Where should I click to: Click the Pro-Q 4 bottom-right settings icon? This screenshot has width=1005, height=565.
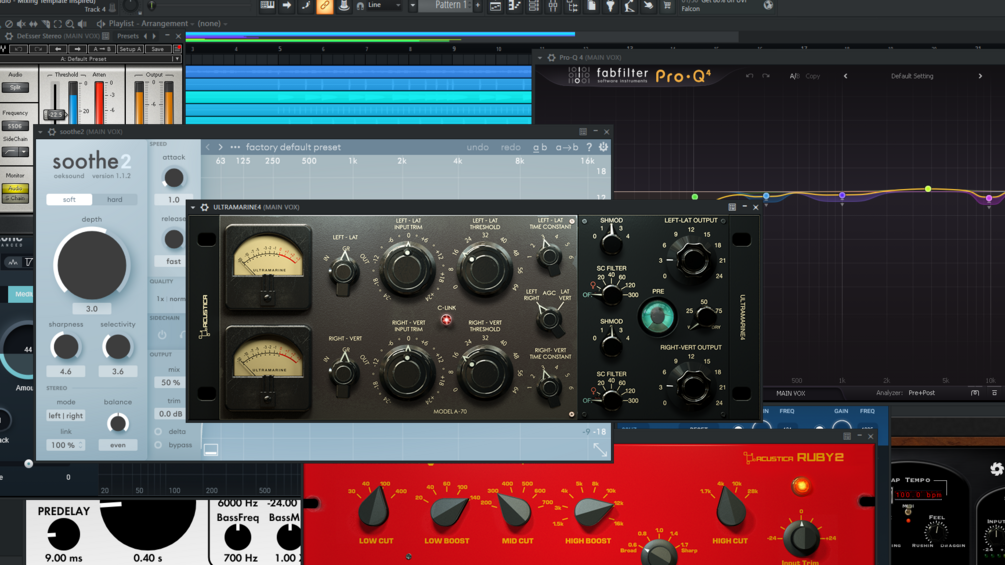[994, 393]
